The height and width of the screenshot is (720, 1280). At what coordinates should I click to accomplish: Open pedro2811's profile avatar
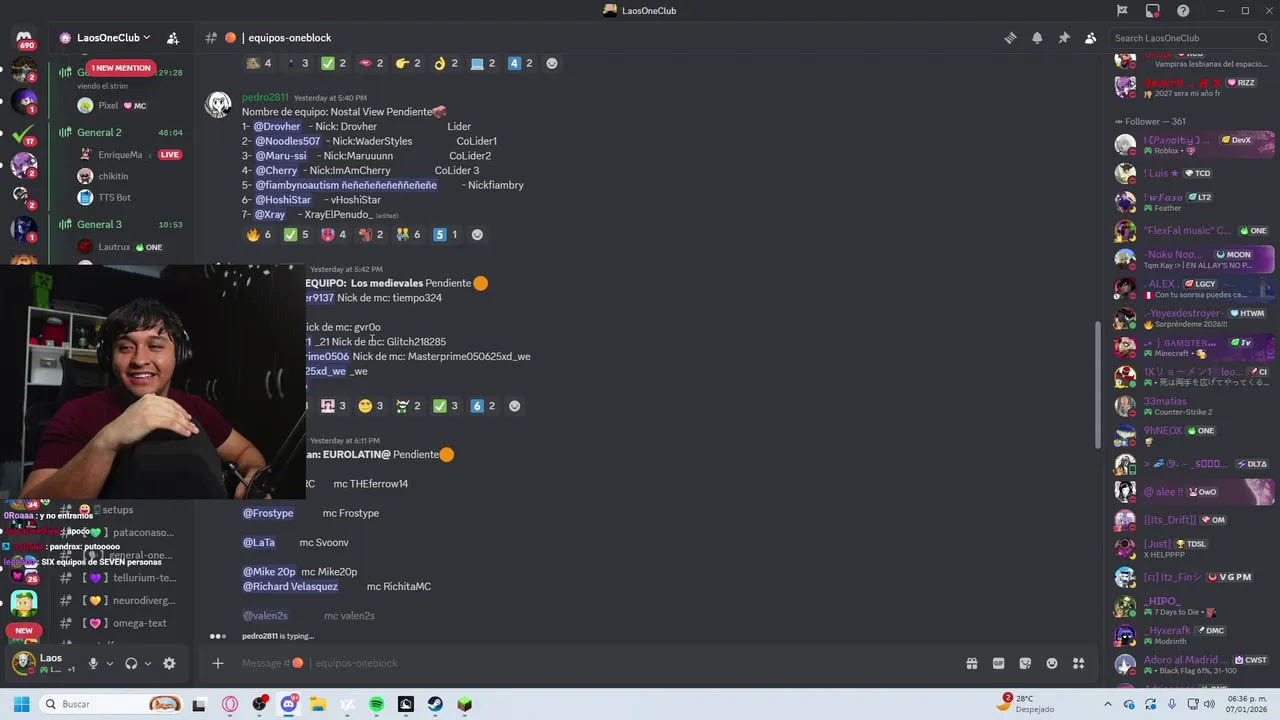pos(218,105)
